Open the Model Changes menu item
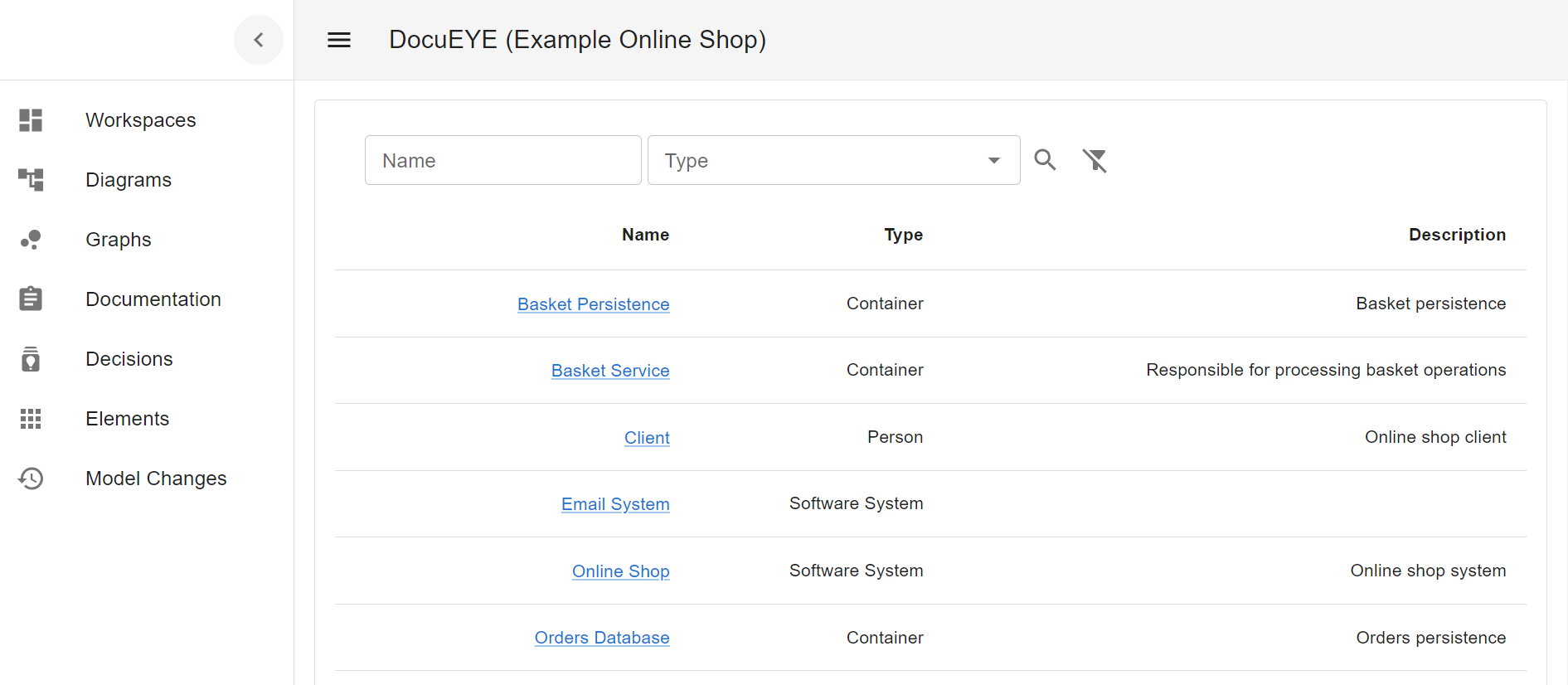Viewport: 1568px width, 685px height. 156,479
